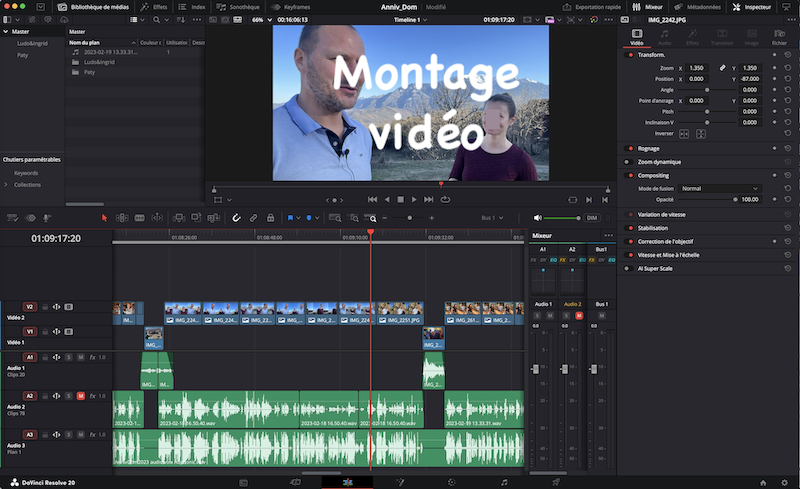
Task: Click flip horizontal Inverser icon
Action: pos(684,134)
